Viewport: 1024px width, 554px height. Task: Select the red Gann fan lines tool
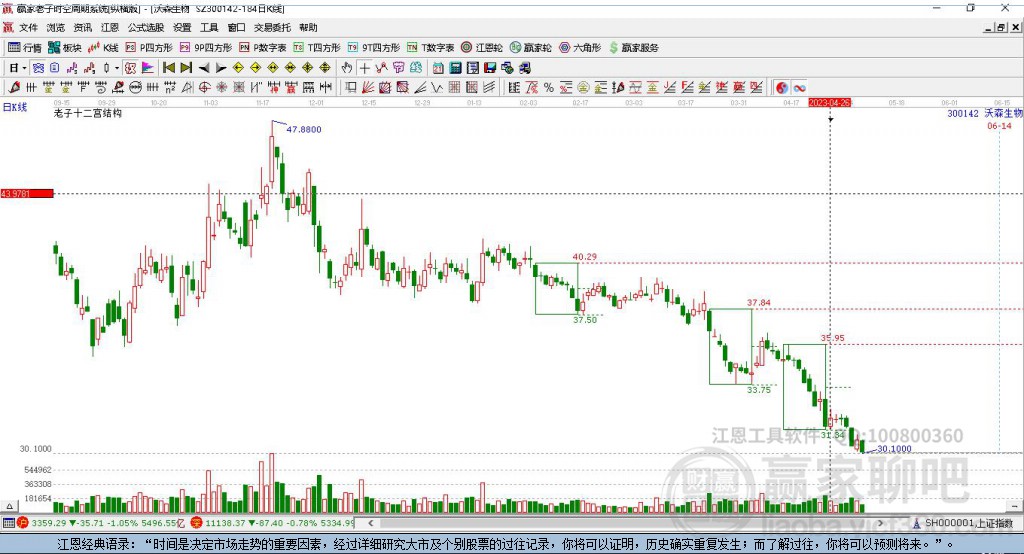pyautogui.click(x=368, y=88)
